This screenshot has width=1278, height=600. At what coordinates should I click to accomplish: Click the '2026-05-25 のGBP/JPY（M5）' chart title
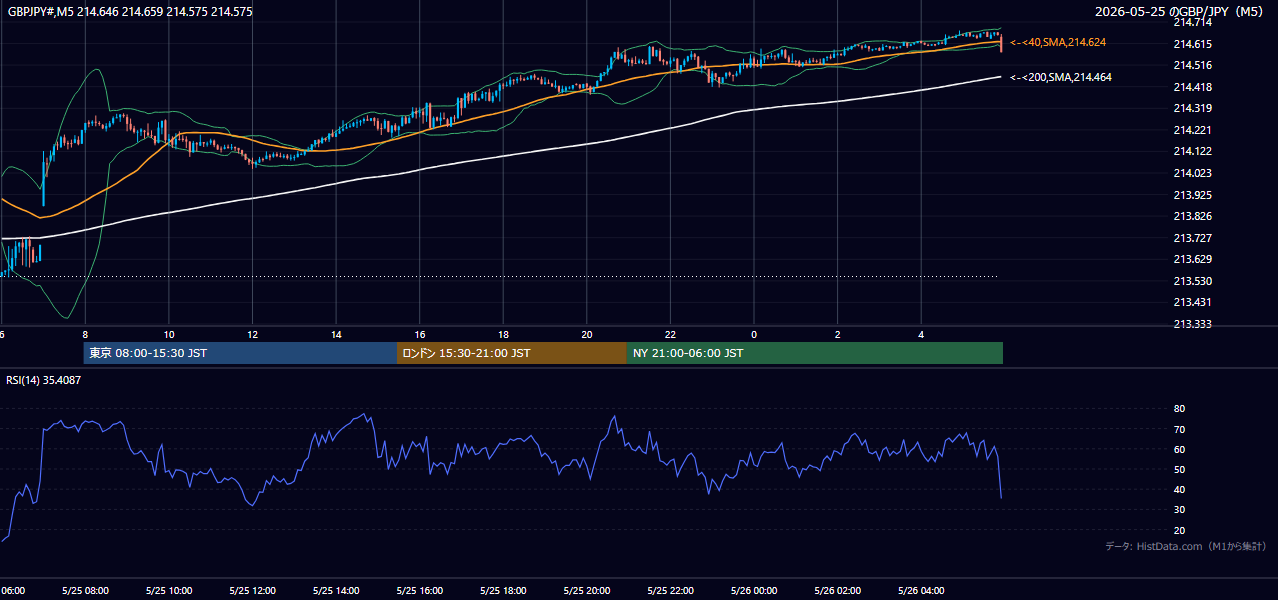coord(1181,12)
